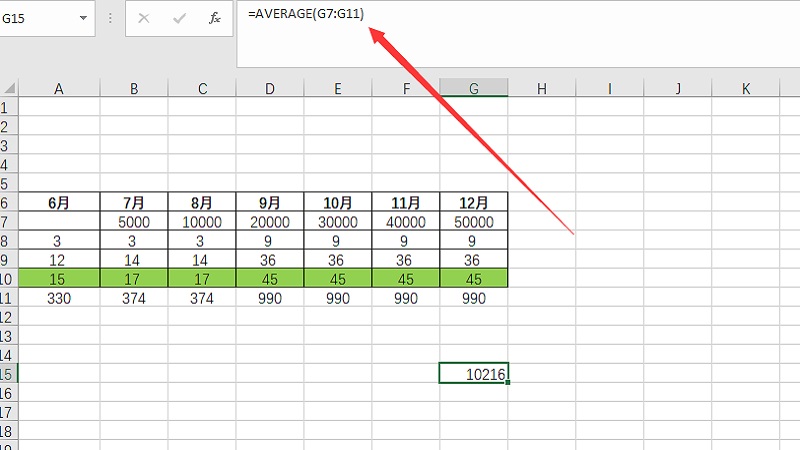800x450 pixels.
Task: Select row 15 header
Action: 8,373
